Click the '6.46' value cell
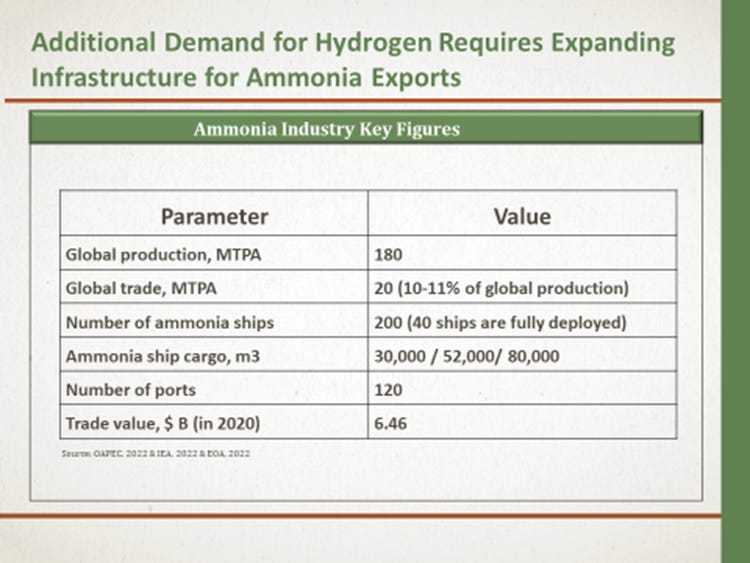This screenshot has width=750, height=563. [522, 422]
